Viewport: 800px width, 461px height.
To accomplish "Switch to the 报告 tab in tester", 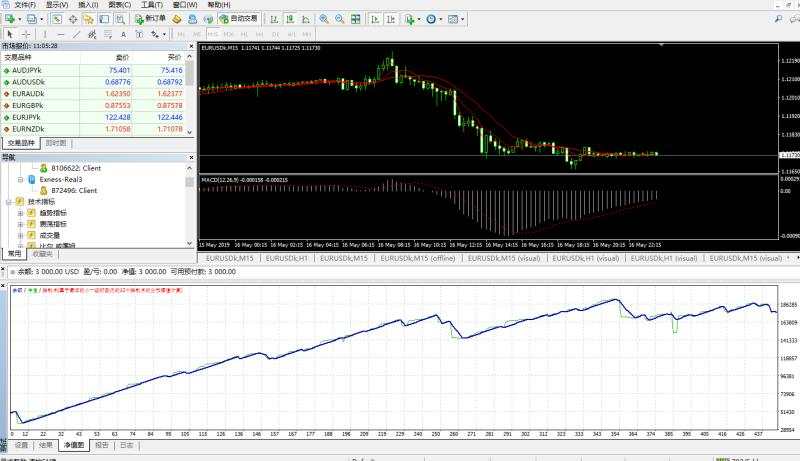I will point(102,445).
